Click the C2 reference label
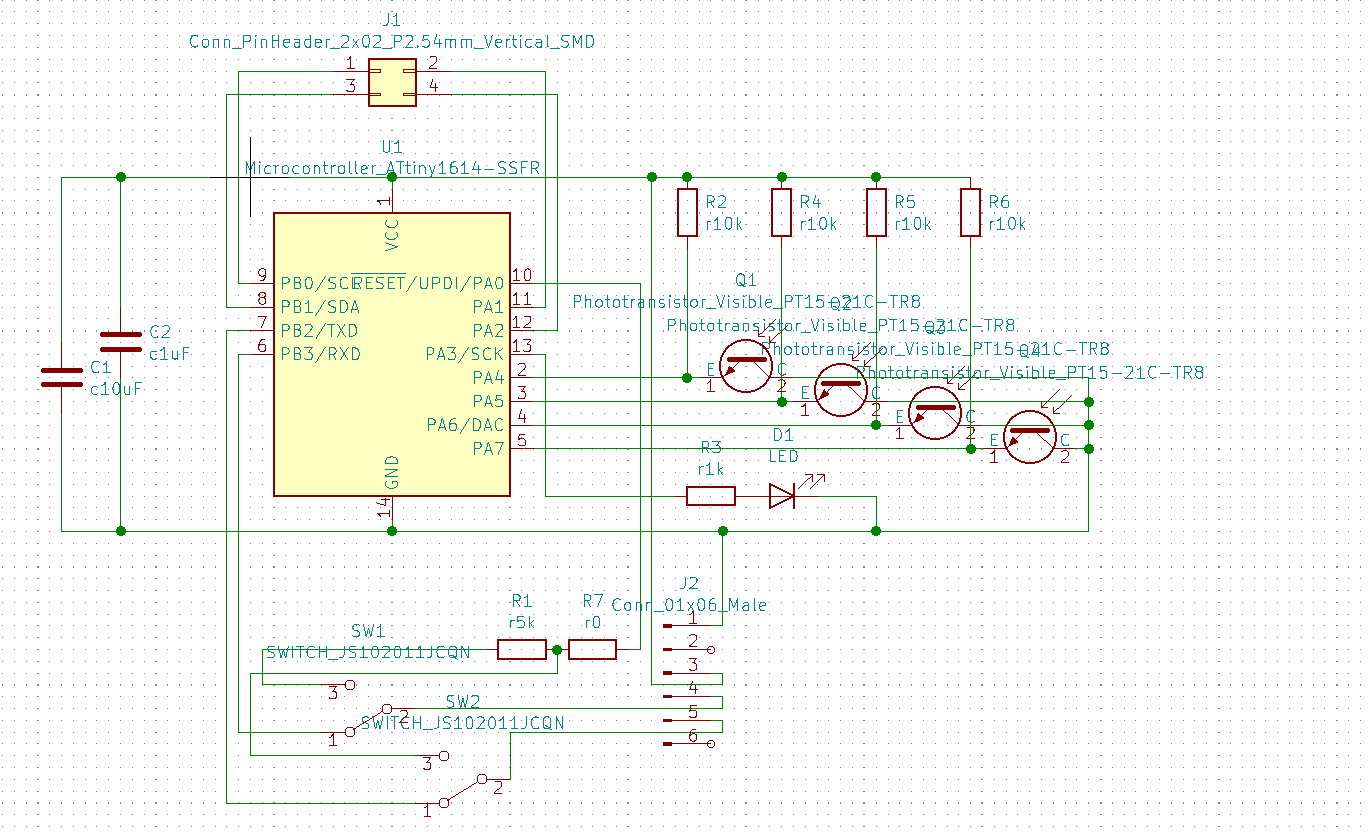 (x=160, y=332)
